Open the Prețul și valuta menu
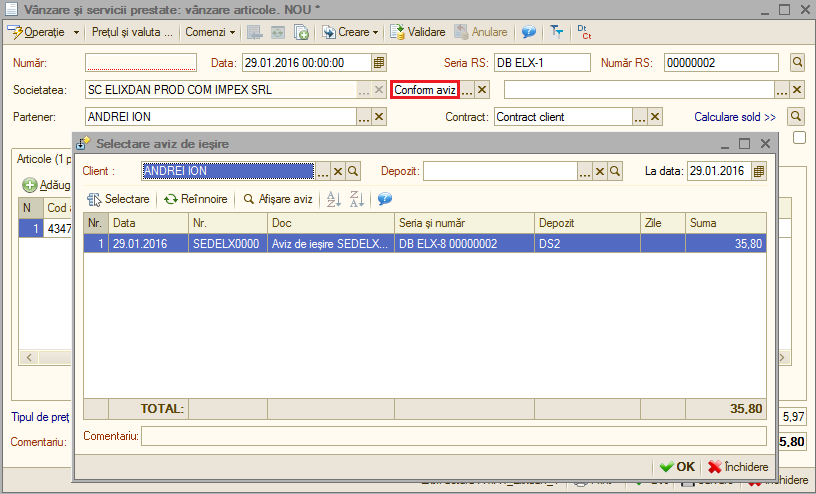 tap(132, 32)
